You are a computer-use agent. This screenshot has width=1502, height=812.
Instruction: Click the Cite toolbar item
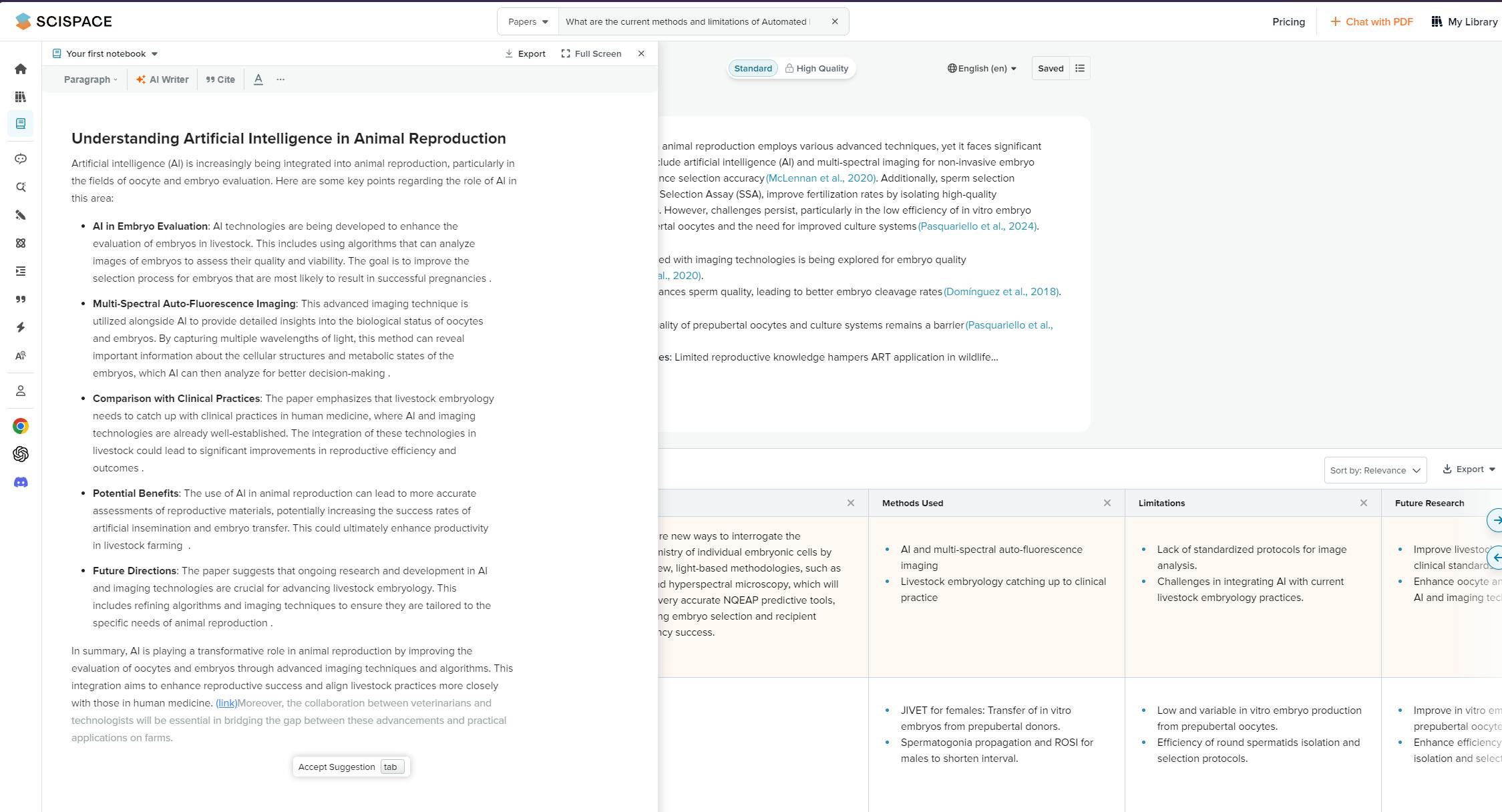pyautogui.click(x=220, y=79)
